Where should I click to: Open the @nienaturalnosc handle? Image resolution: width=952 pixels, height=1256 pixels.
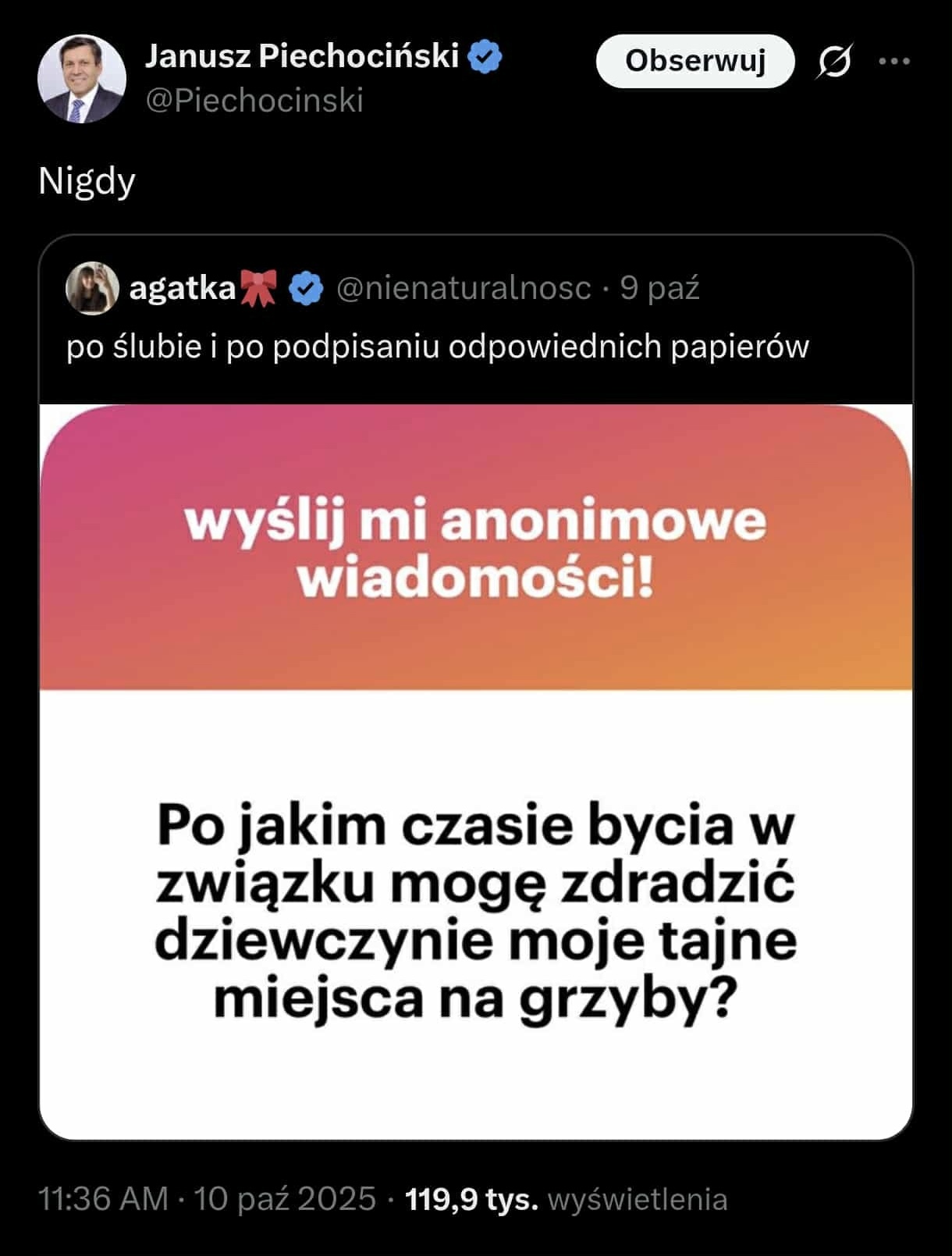(x=464, y=288)
